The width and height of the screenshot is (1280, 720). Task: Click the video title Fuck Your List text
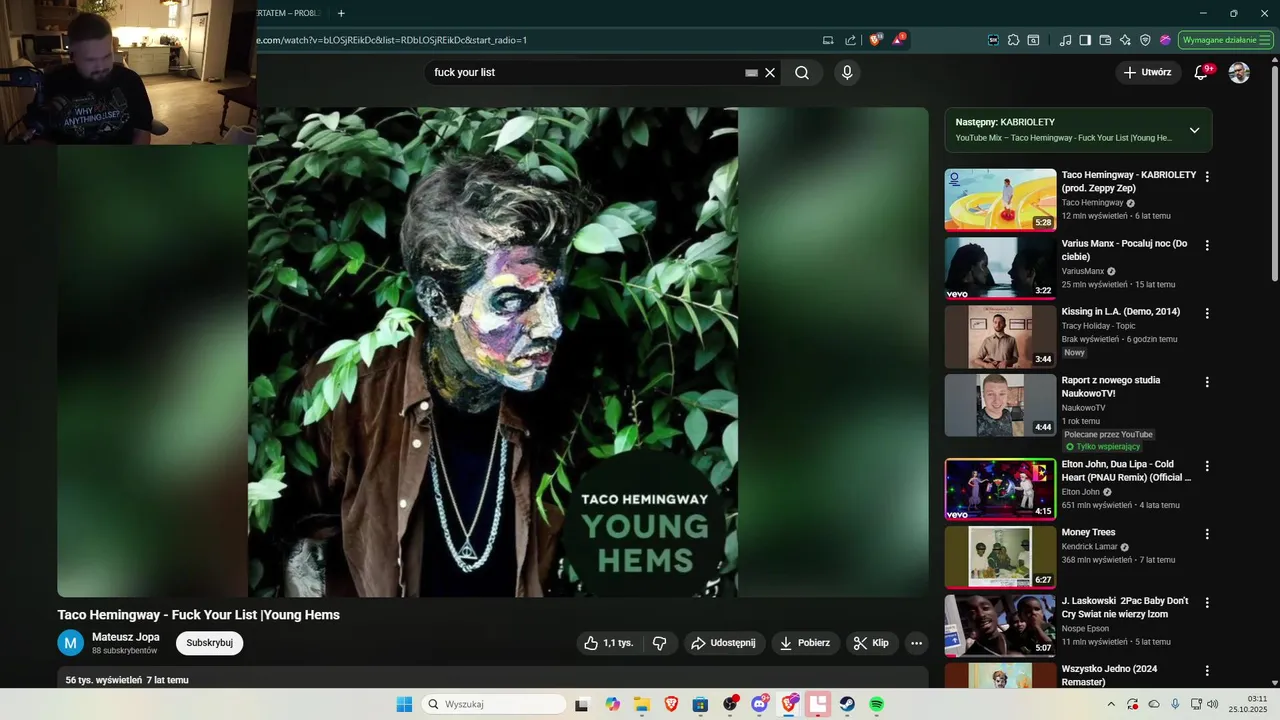199,615
